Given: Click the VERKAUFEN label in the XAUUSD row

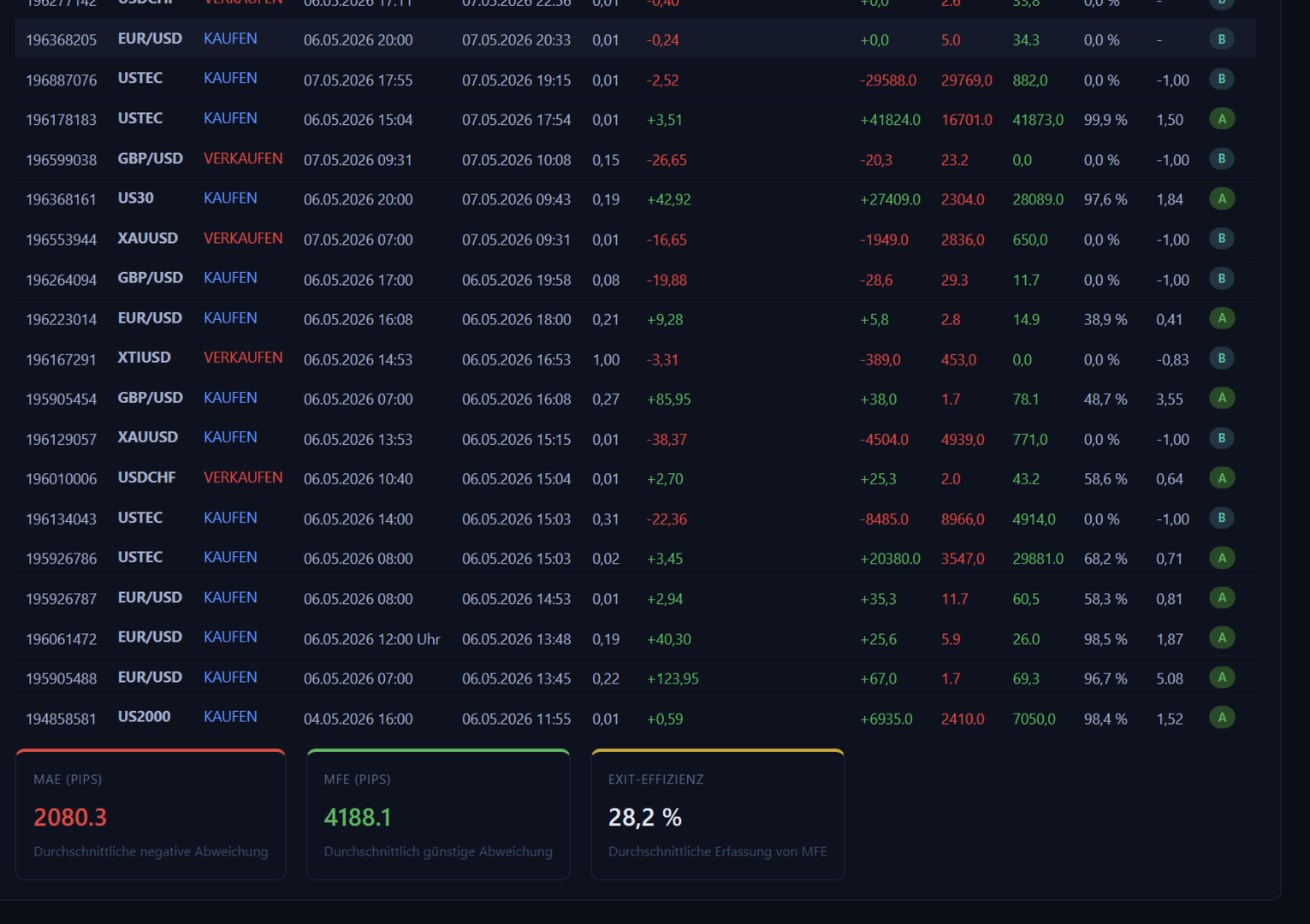Looking at the screenshot, I should click(243, 239).
